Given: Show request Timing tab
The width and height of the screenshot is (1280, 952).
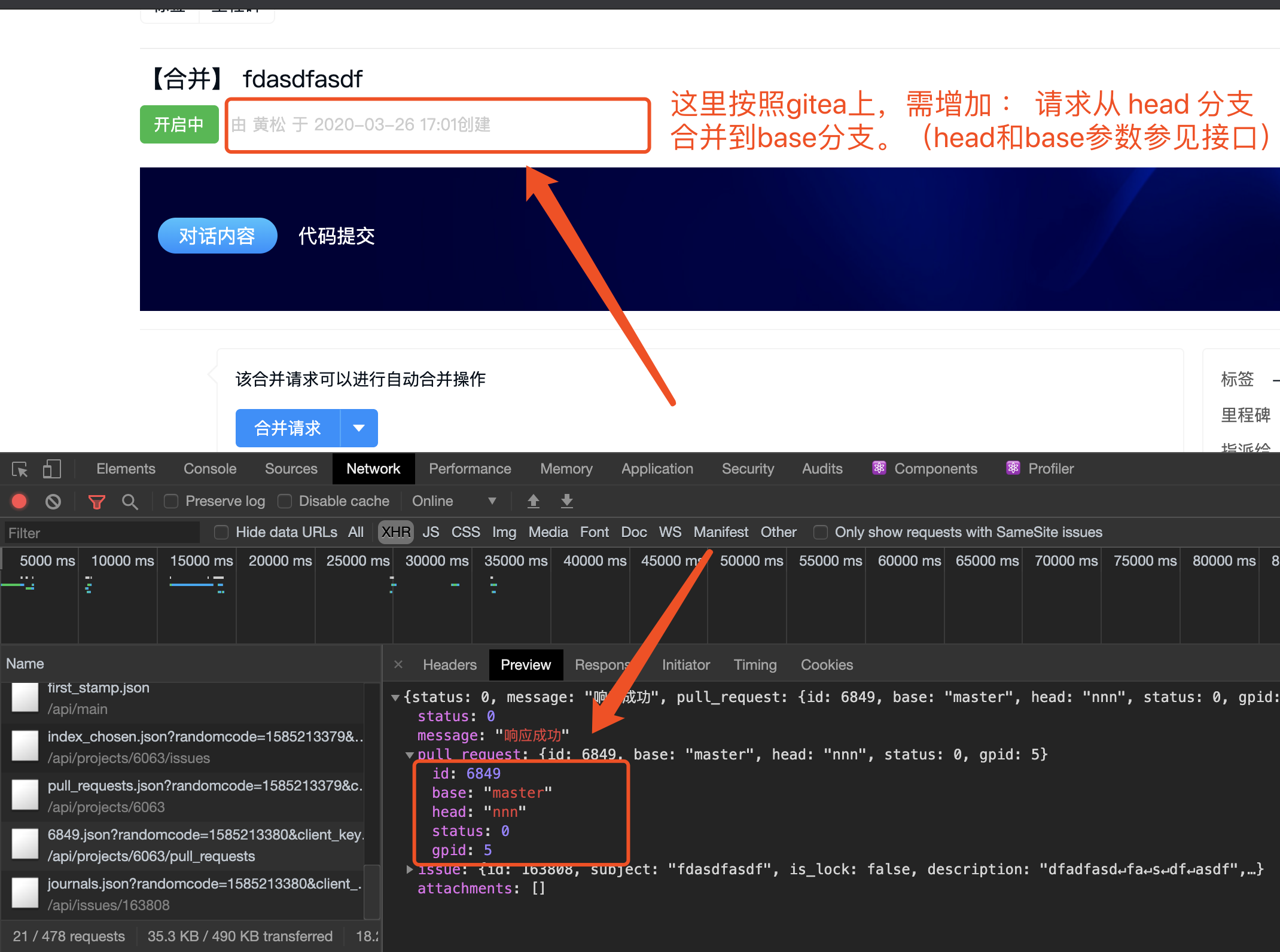Looking at the screenshot, I should point(755,665).
